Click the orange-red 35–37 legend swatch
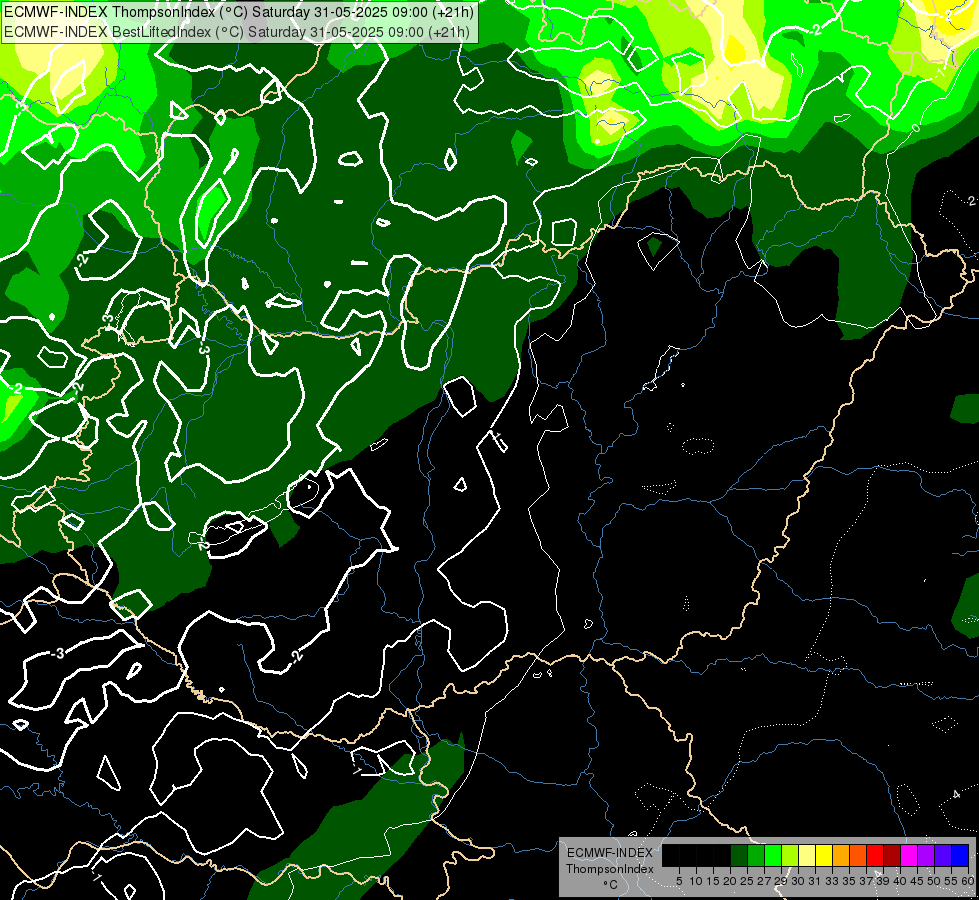The width and height of the screenshot is (979, 900). tap(858, 856)
